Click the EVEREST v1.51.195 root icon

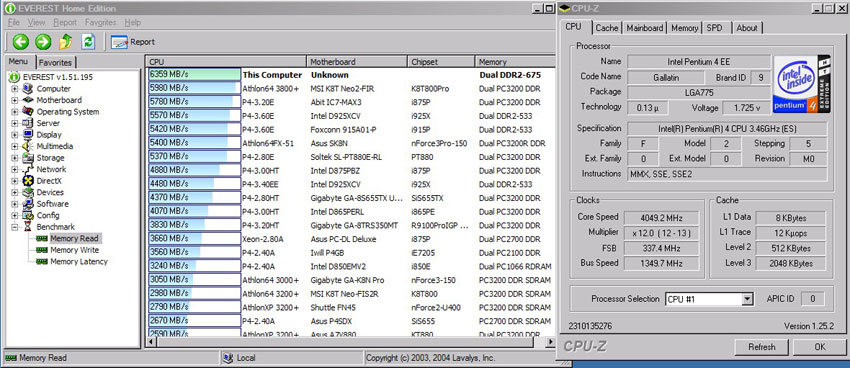(x=14, y=77)
